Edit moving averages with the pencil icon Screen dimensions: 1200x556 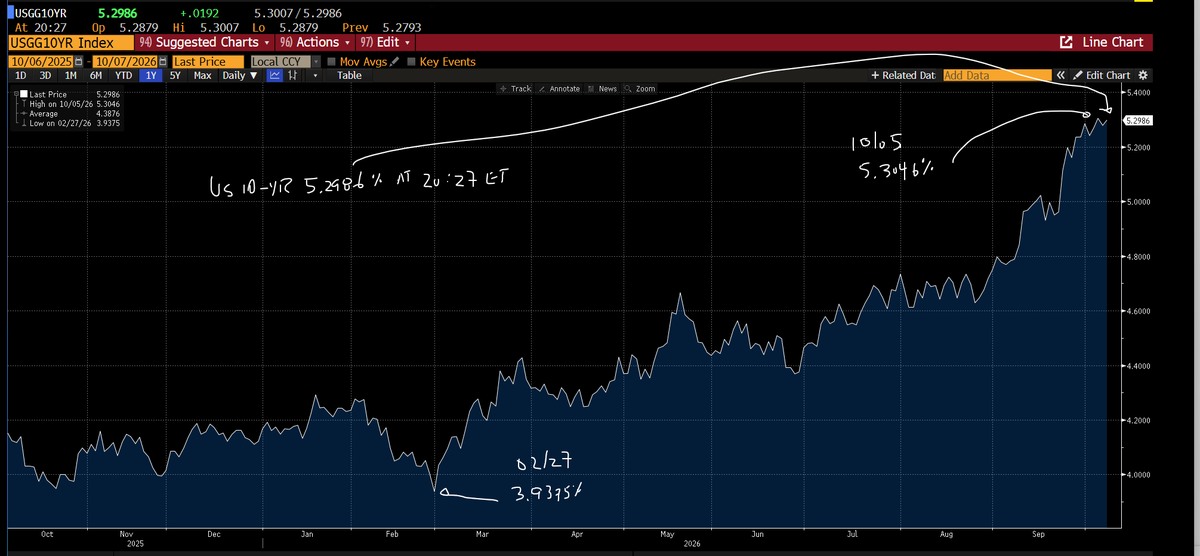tap(394, 61)
